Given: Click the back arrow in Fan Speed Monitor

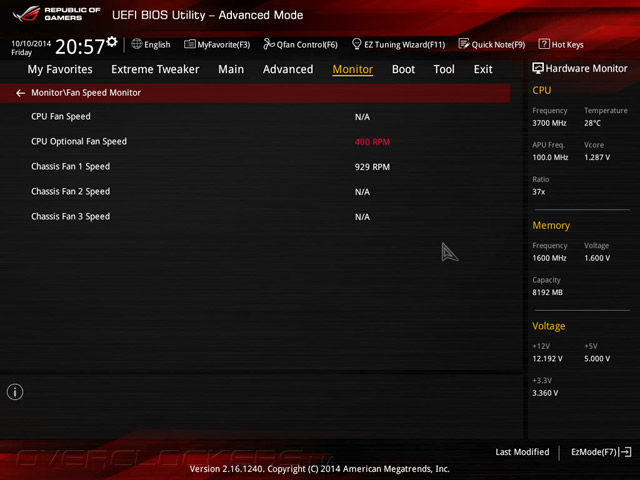Looking at the screenshot, I should pos(20,93).
